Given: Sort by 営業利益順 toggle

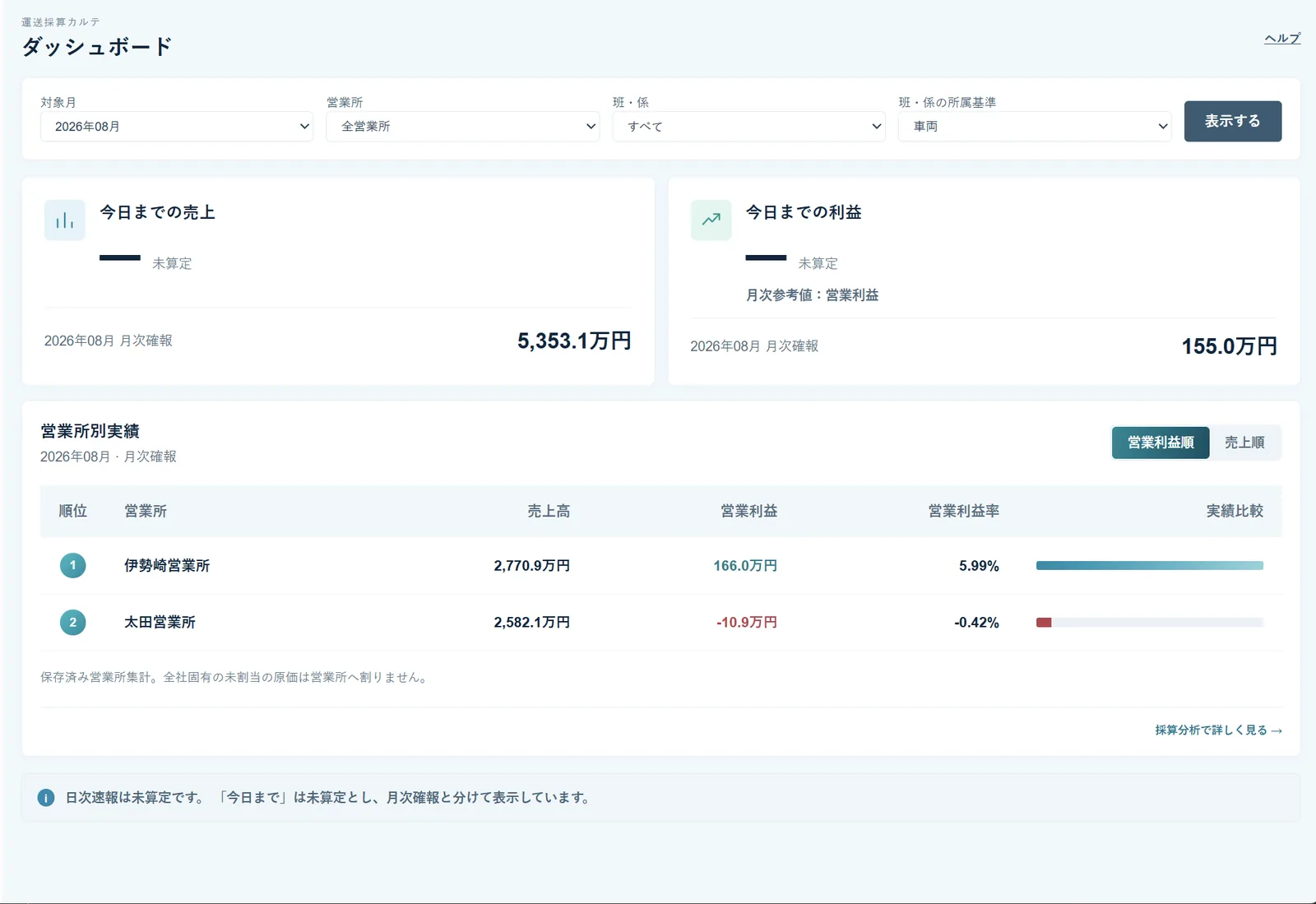Looking at the screenshot, I should coord(1161,443).
